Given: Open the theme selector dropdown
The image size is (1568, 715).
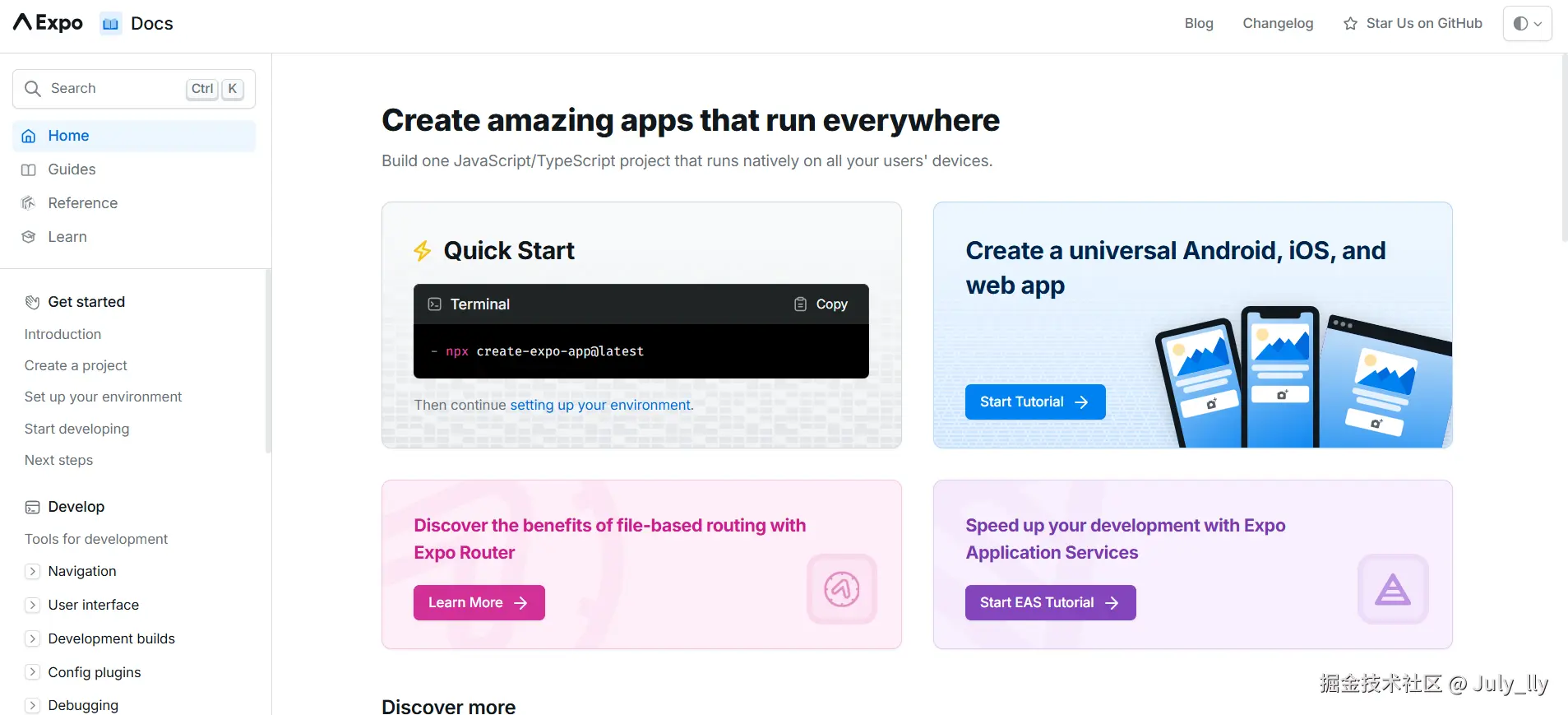Looking at the screenshot, I should (x=1527, y=24).
